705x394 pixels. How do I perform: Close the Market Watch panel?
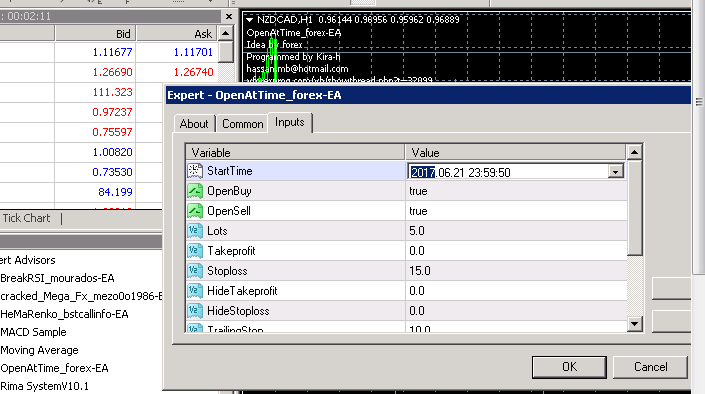tap(229, 17)
